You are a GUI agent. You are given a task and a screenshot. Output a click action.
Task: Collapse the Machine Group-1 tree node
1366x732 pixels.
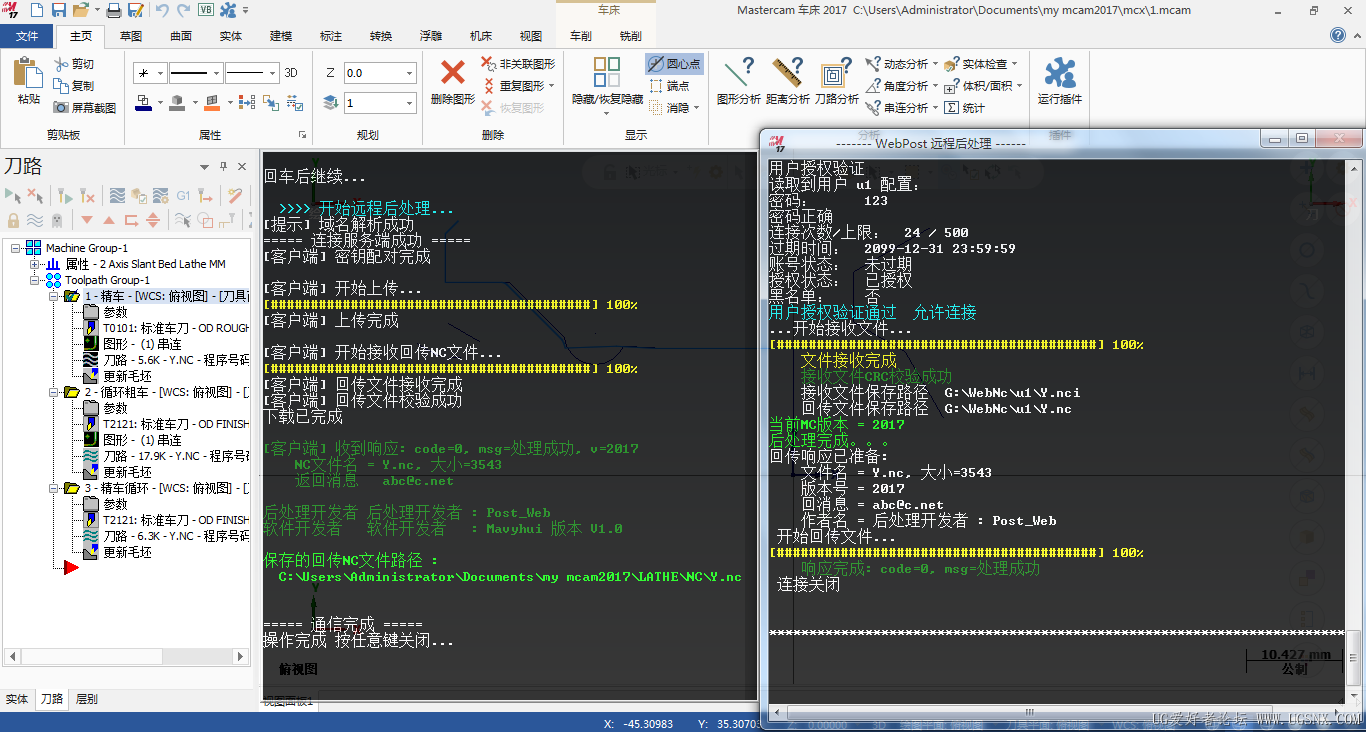tap(16, 248)
